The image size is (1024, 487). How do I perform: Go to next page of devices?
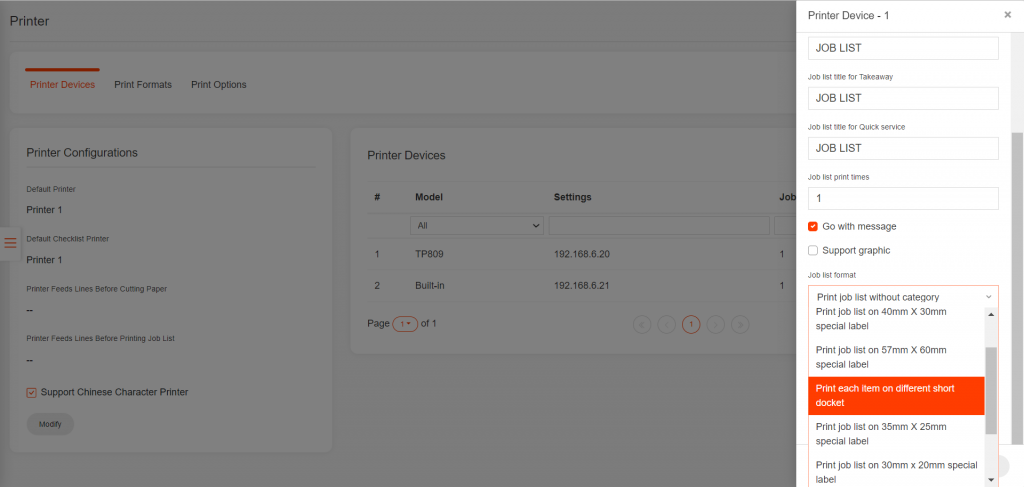(x=715, y=324)
